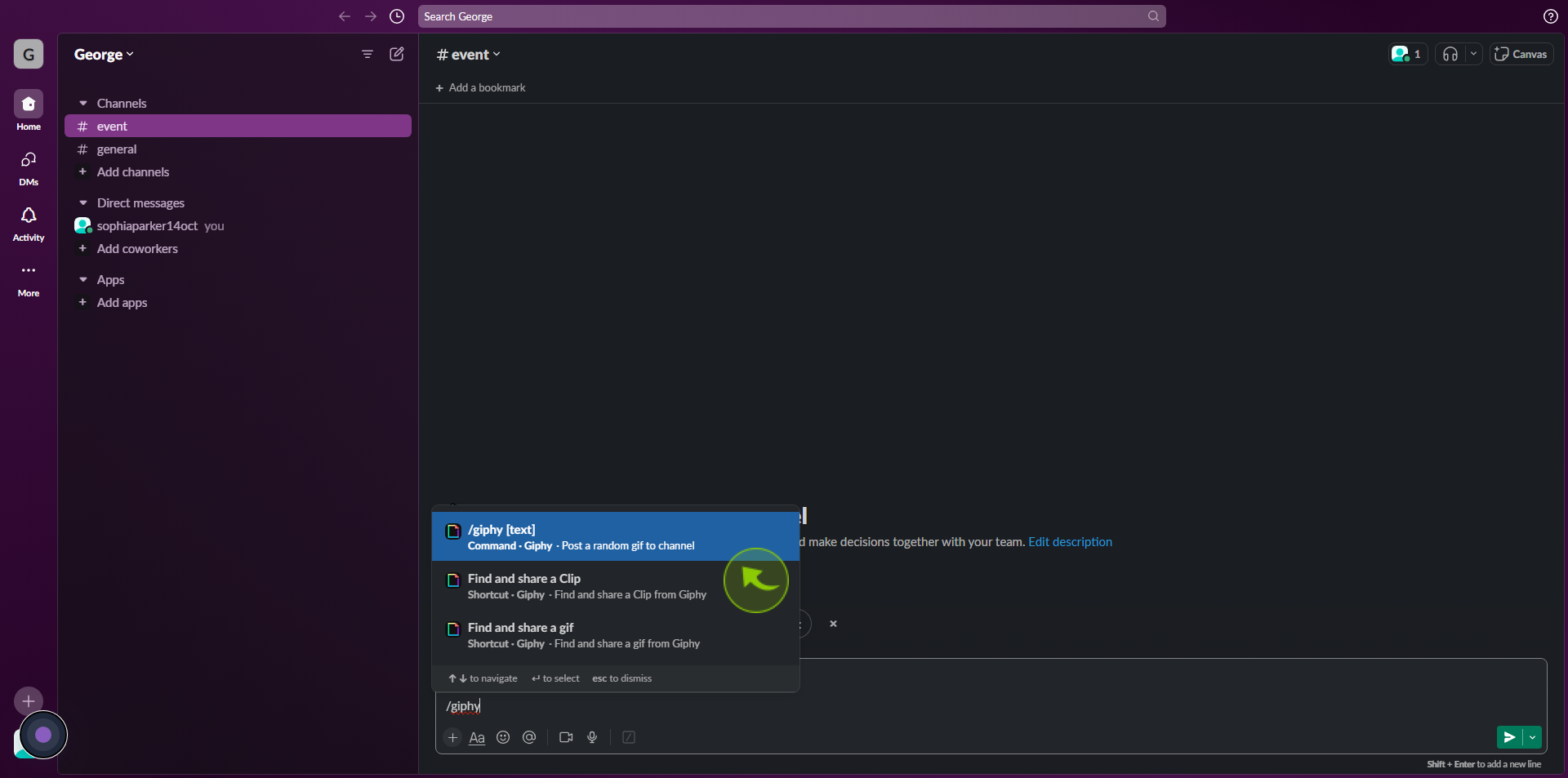Screen dimensions: 1568x778
Task: Open the Home tab in sidebar
Action: pos(29,110)
